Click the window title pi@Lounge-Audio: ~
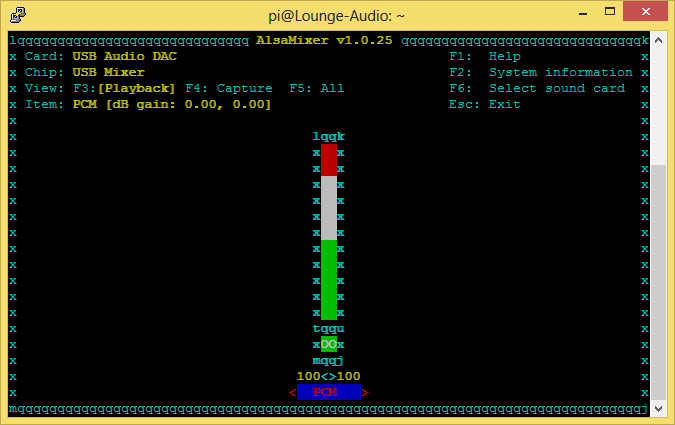The width and height of the screenshot is (675, 425). point(337,16)
